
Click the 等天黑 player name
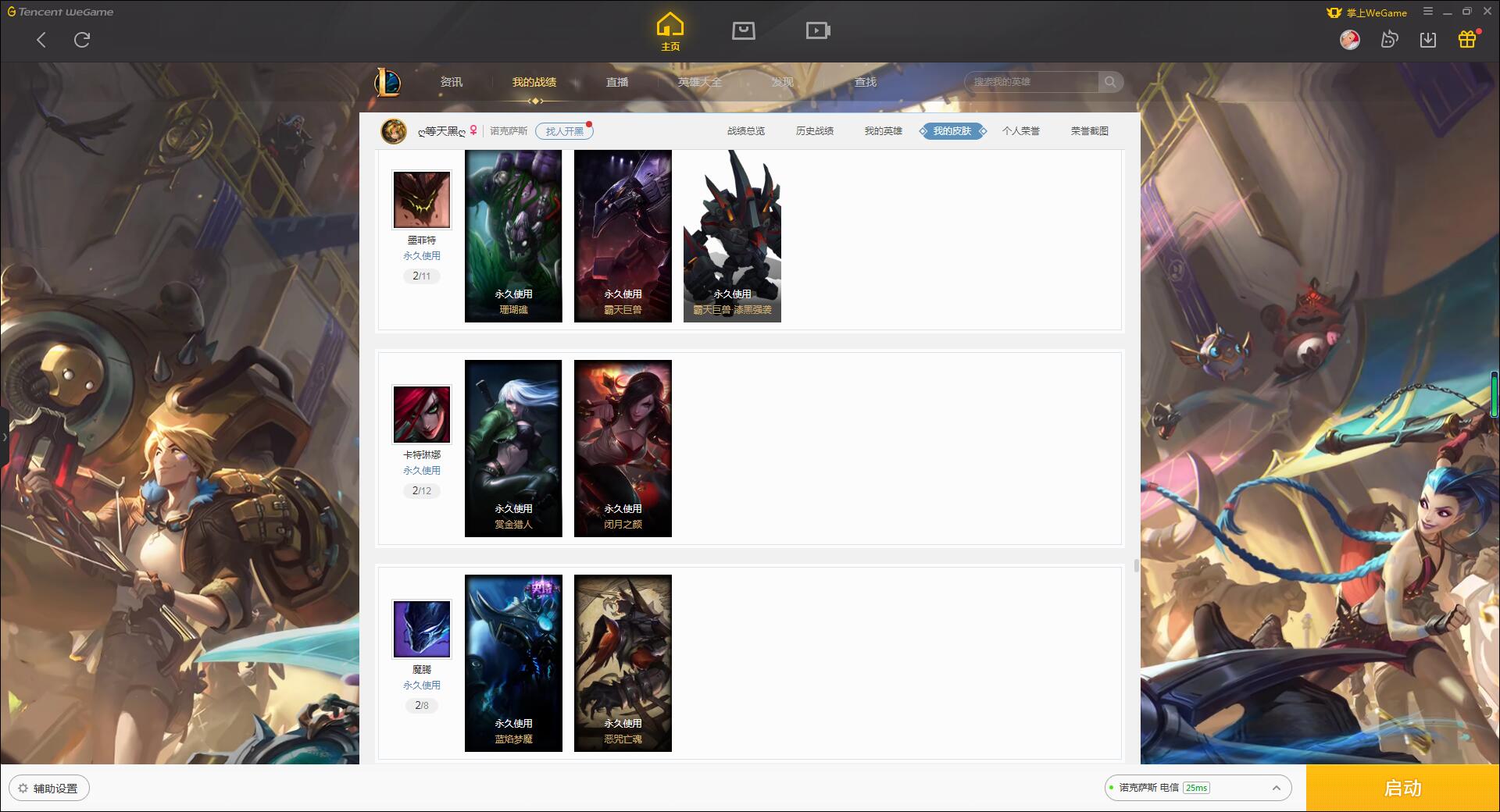click(441, 131)
